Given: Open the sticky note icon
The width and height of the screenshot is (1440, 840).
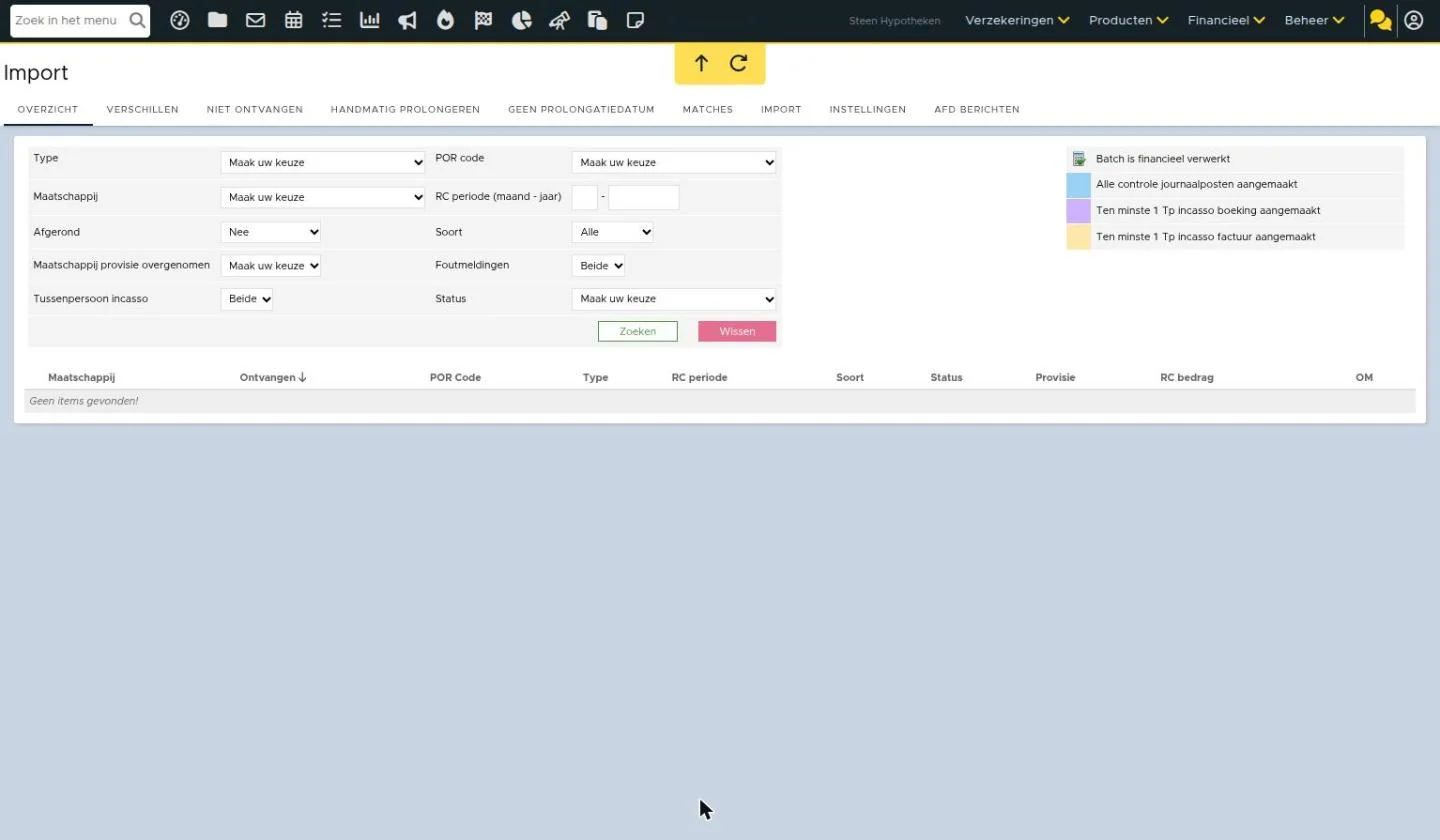Looking at the screenshot, I should pos(635,20).
